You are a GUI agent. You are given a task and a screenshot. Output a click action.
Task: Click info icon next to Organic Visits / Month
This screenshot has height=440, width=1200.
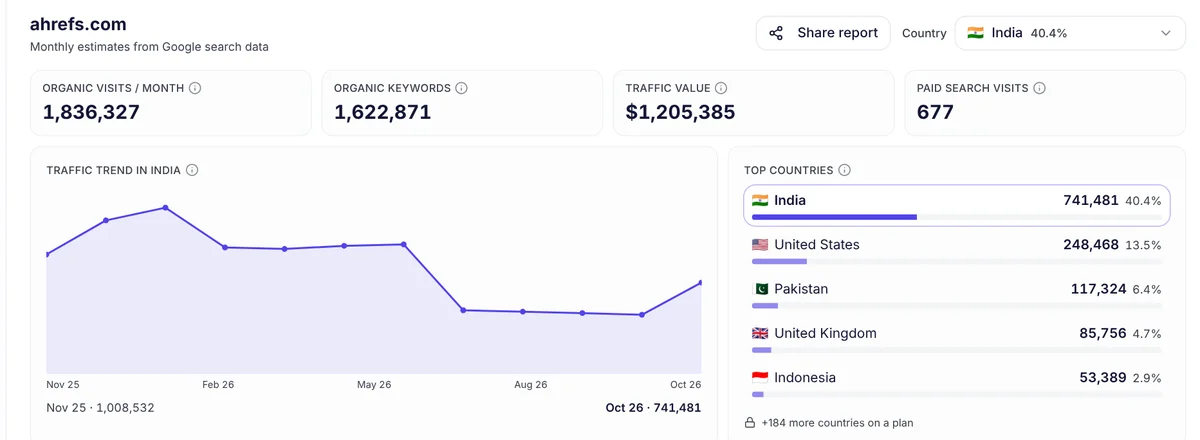(x=195, y=88)
